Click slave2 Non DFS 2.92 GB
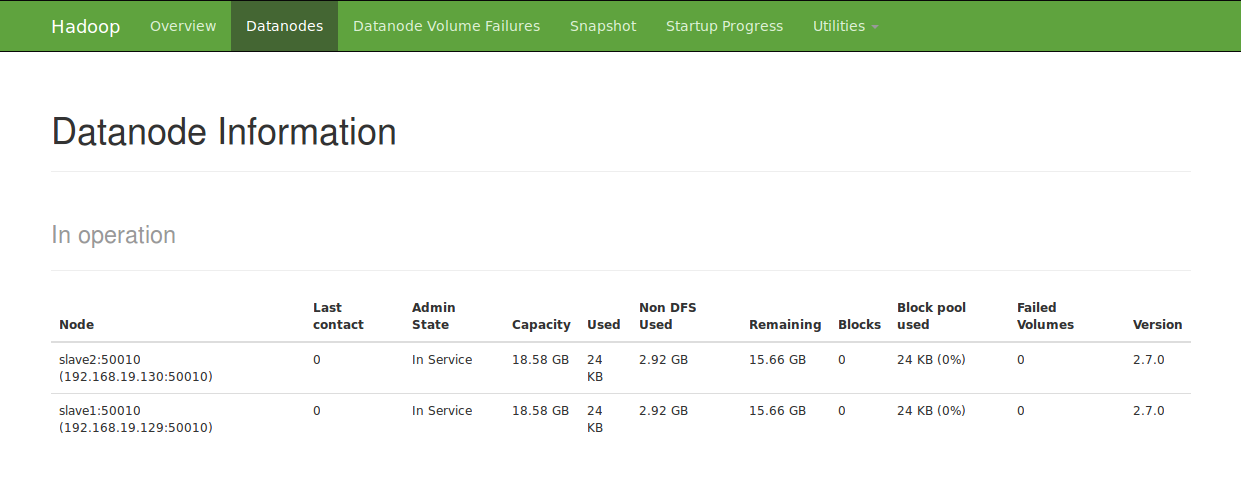The width and height of the screenshot is (1241, 479). [x=663, y=360]
